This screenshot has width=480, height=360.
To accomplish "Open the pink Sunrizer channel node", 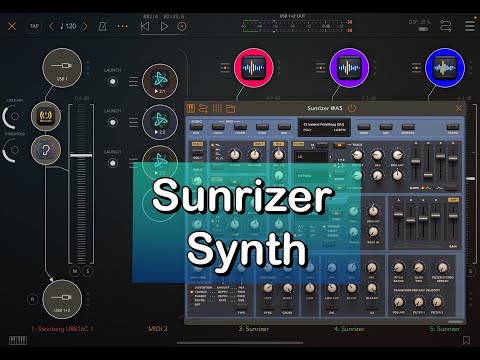I will pos(254,68).
